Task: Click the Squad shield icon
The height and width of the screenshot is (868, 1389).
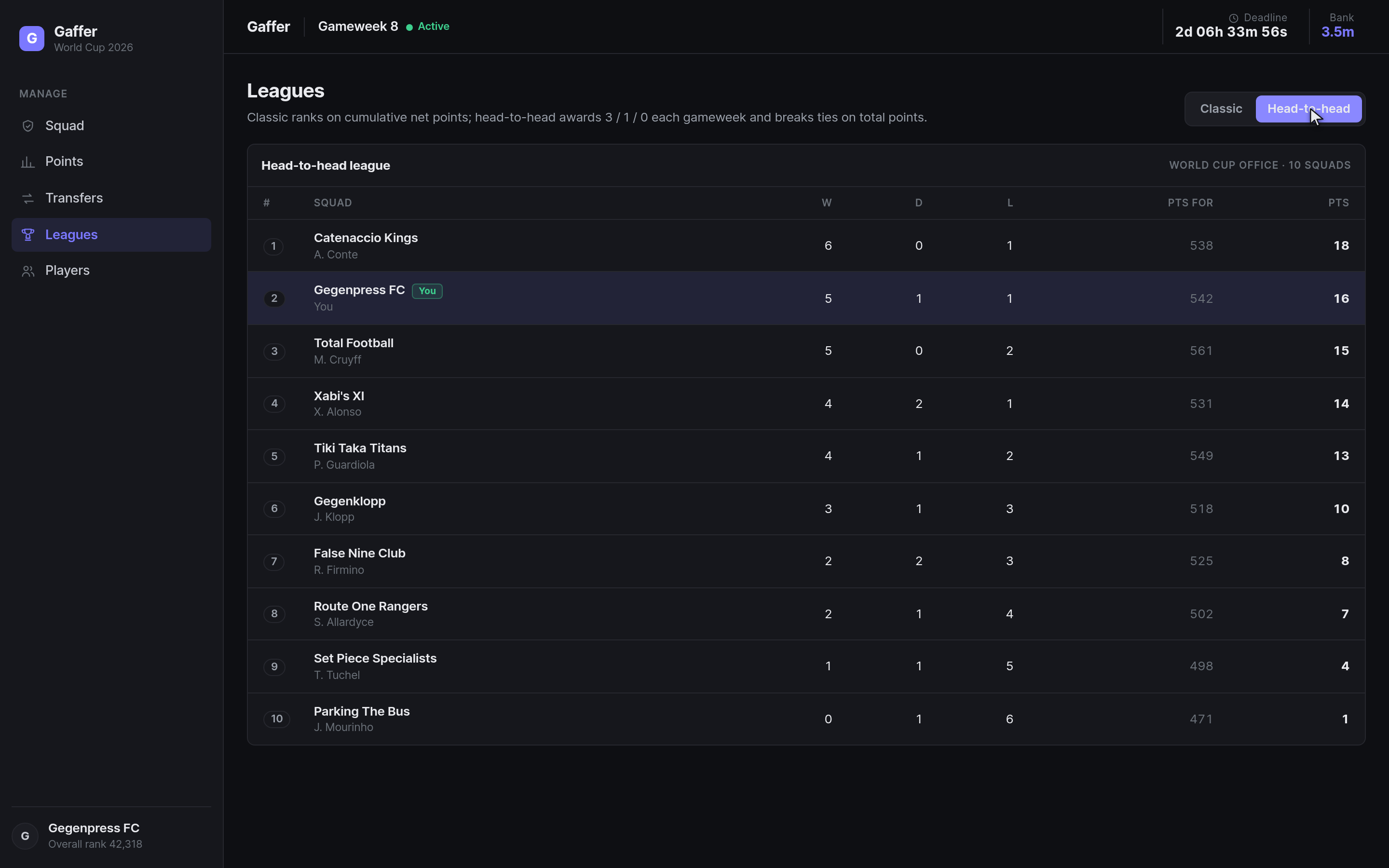Action: (27, 126)
